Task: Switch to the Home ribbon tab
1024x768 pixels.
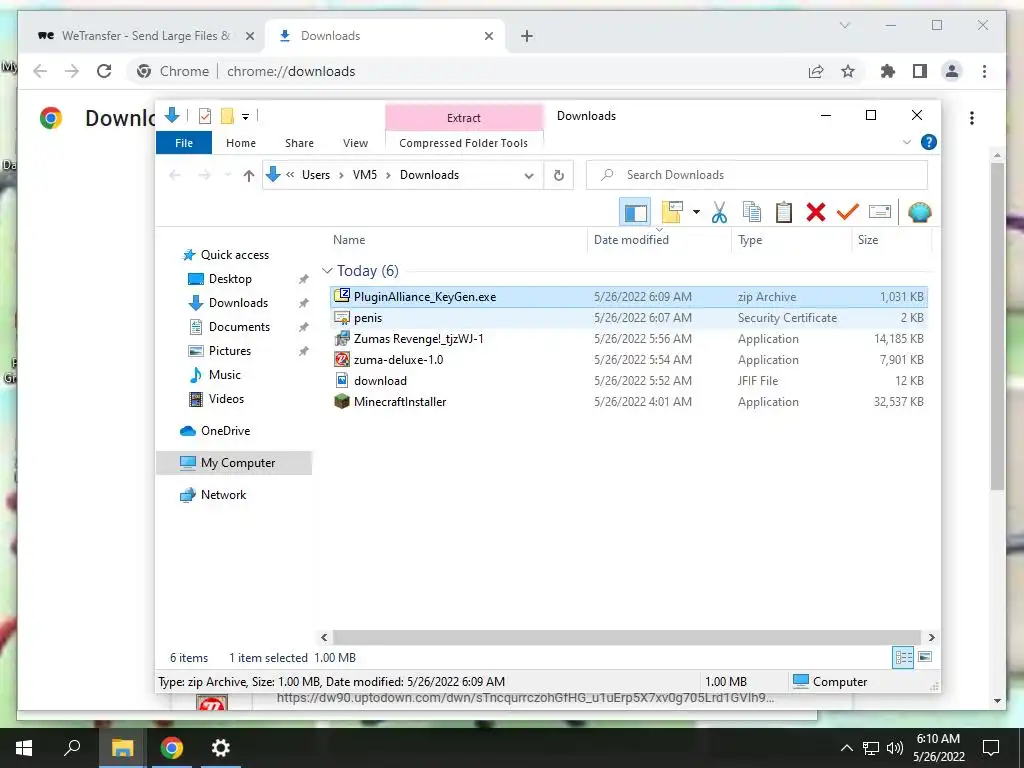Action: coord(241,143)
